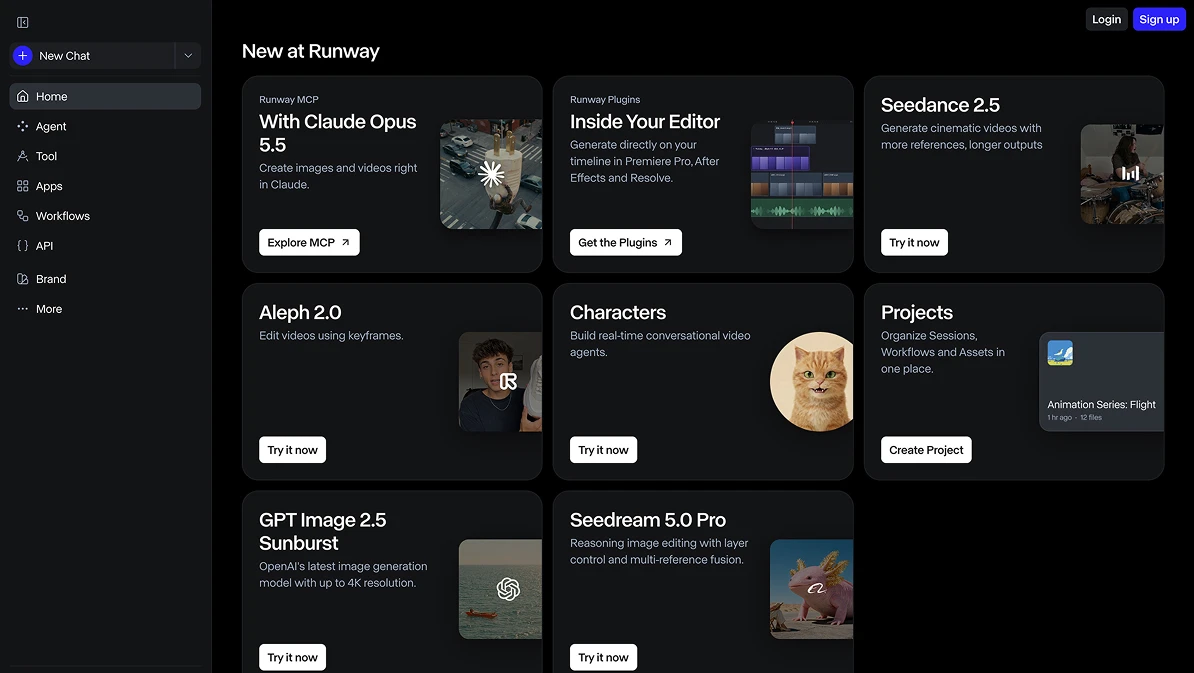Open the Brand icon in sidebar
Screen dimensions: 1194x673
(x=23, y=279)
